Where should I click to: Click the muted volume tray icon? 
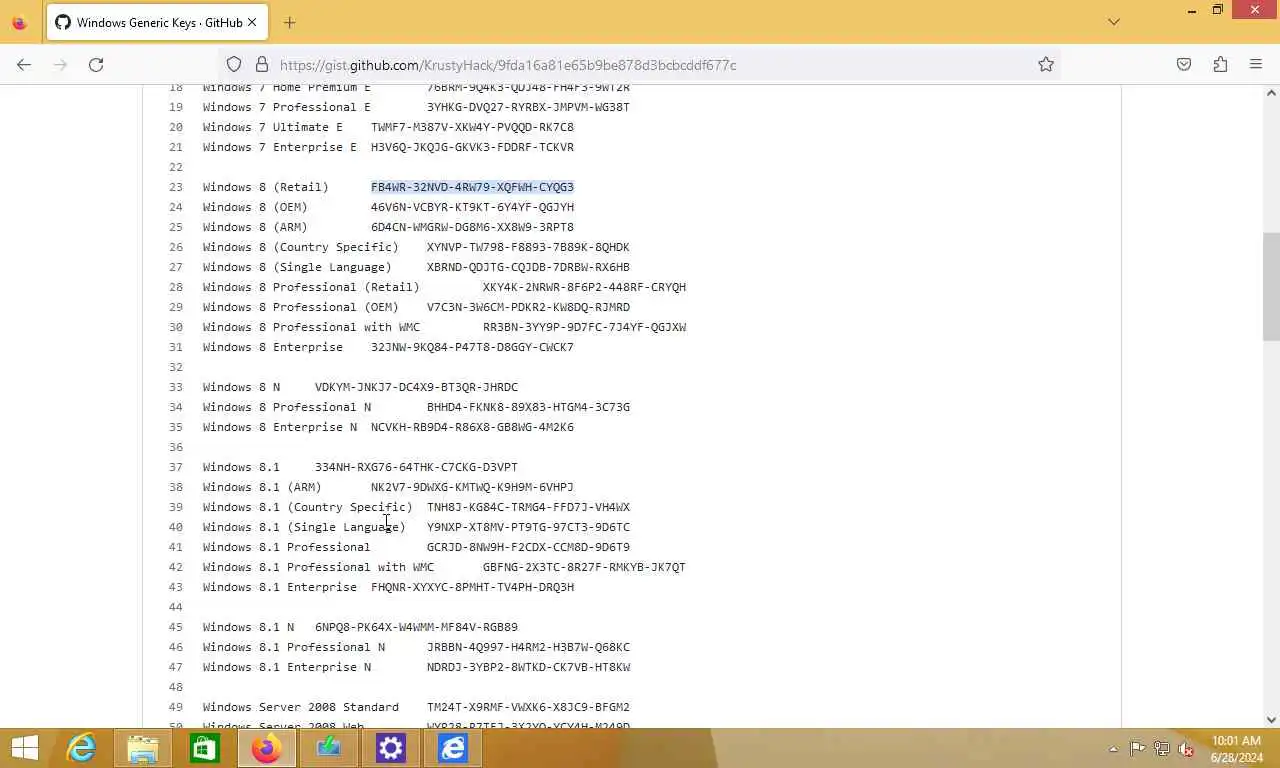coord(1186,748)
